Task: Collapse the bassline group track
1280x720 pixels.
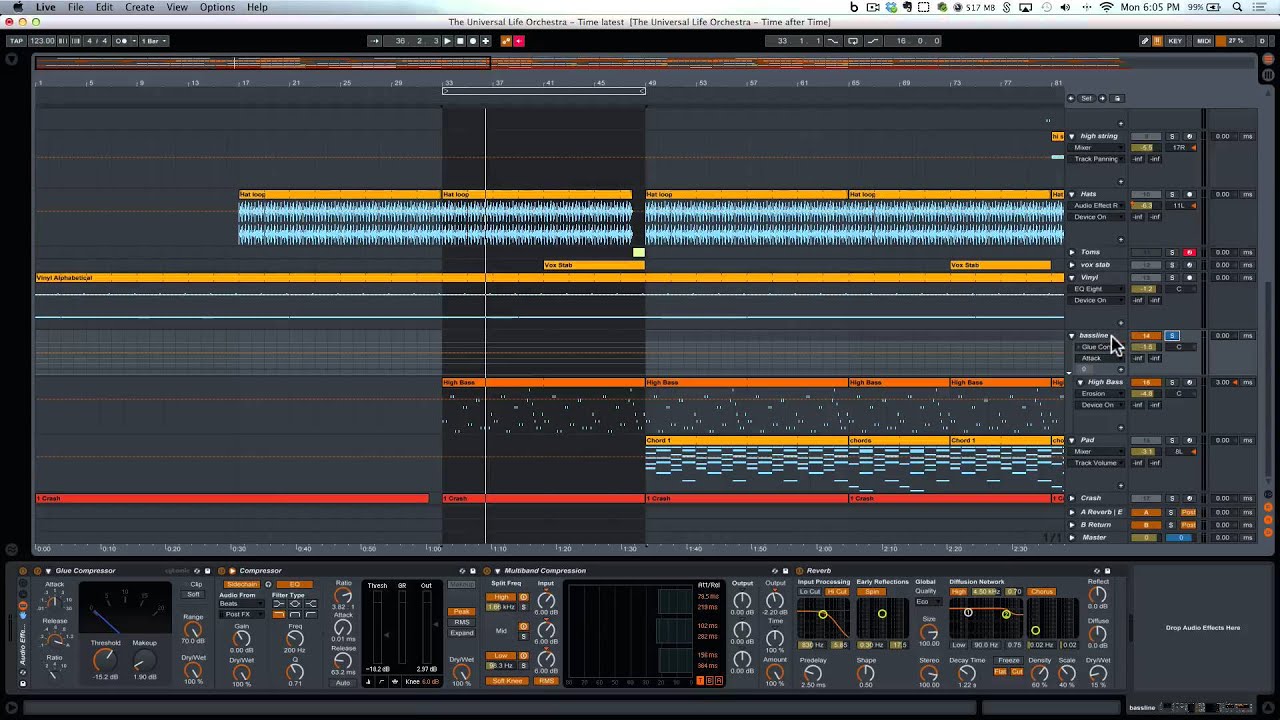Action: (1072, 336)
